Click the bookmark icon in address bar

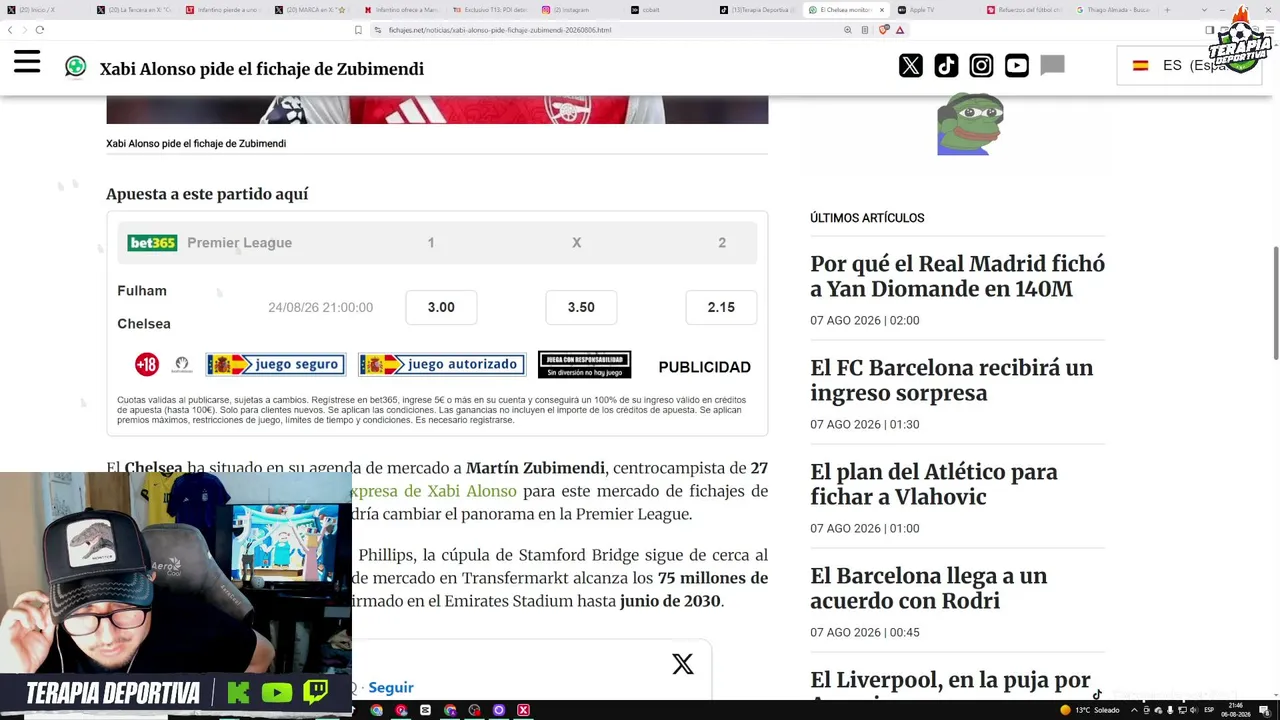tap(358, 30)
